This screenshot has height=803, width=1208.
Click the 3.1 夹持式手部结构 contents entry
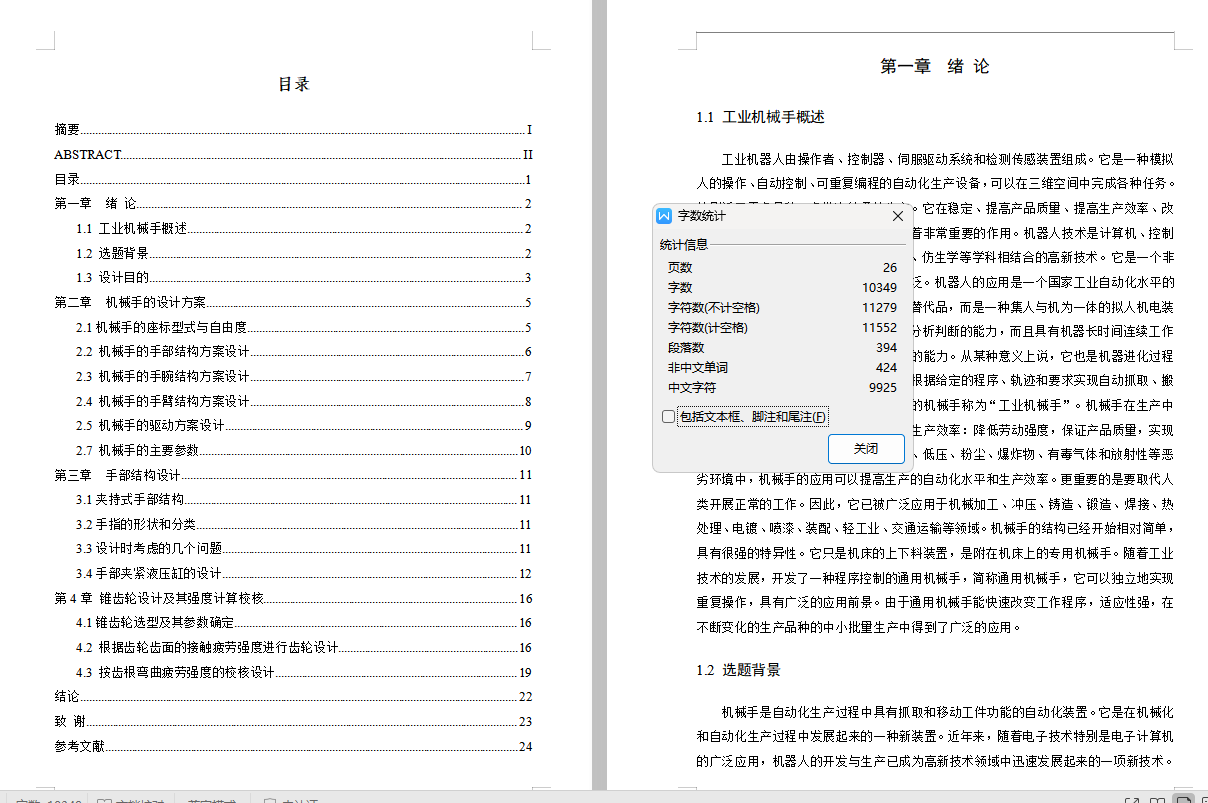[x=304, y=500]
